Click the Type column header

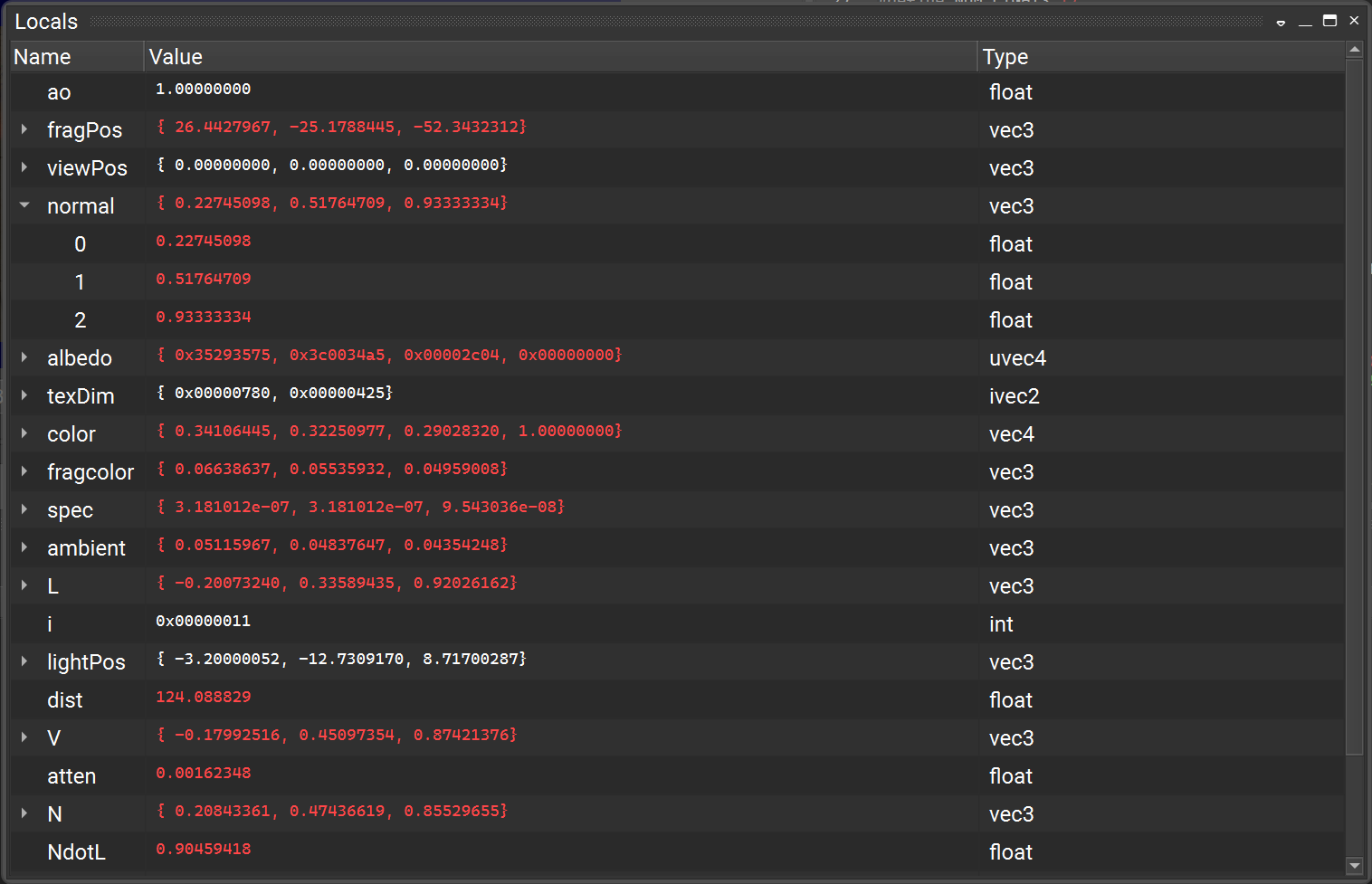[1005, 56]
